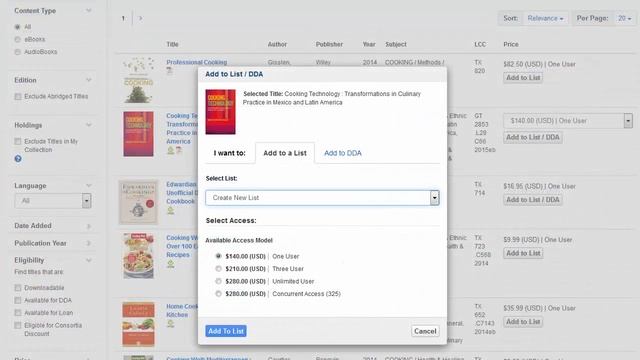This screenshot has height=360, width=640.
Task: Choose the Concurrent Access (325) option
Action: click(x=218, y=293)
